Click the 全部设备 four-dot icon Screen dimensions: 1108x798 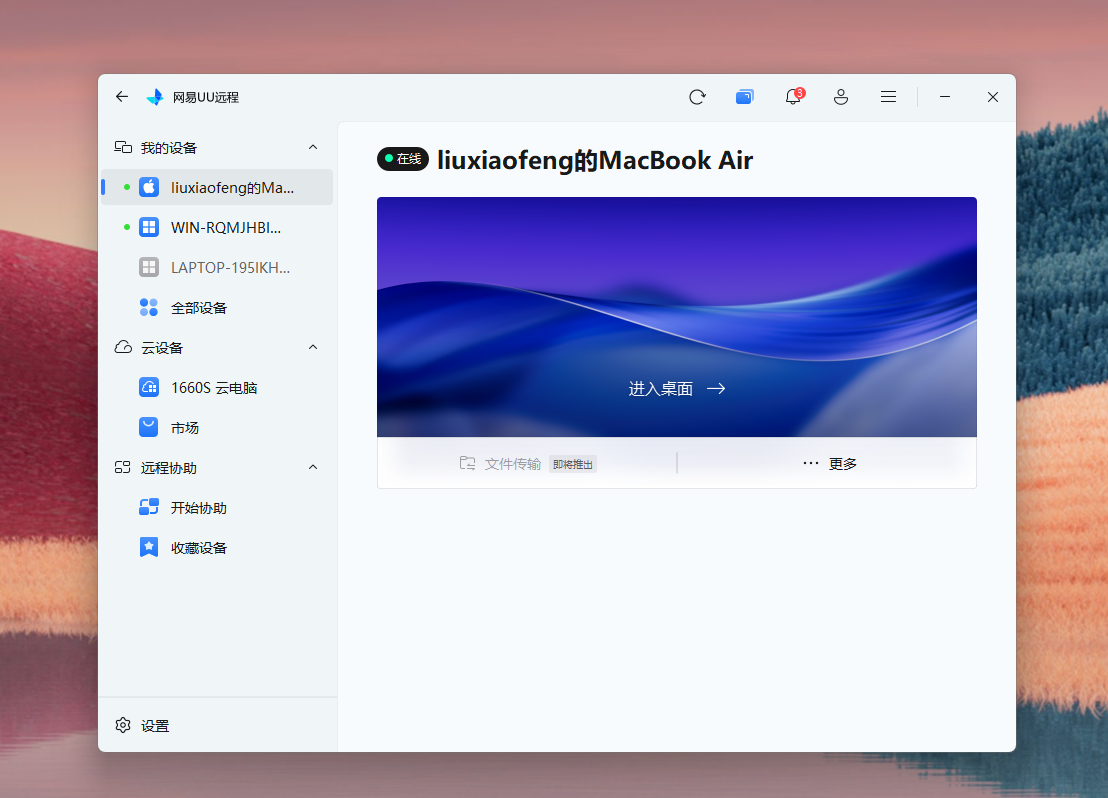click(149, 307)
